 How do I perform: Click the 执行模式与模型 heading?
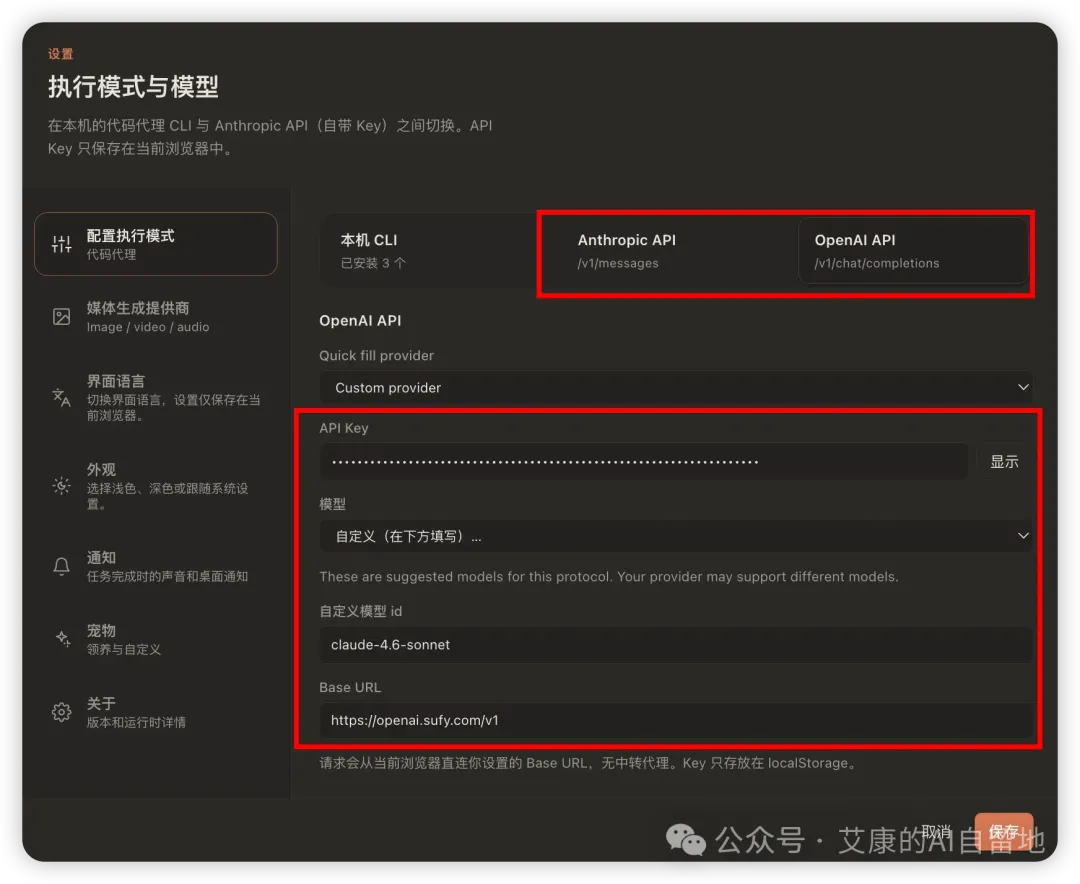click(133, 87)
